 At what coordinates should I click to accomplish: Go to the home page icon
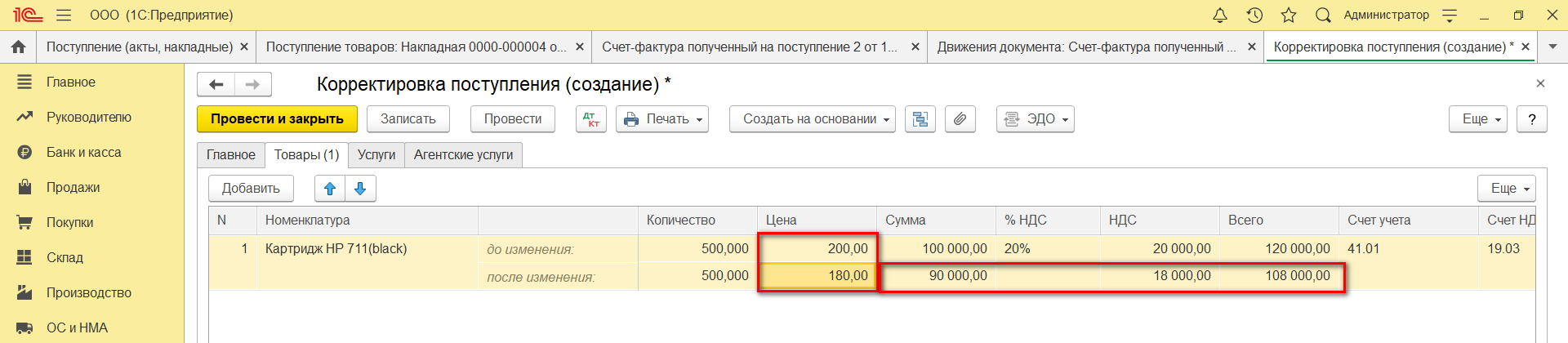tap(18, 47)
